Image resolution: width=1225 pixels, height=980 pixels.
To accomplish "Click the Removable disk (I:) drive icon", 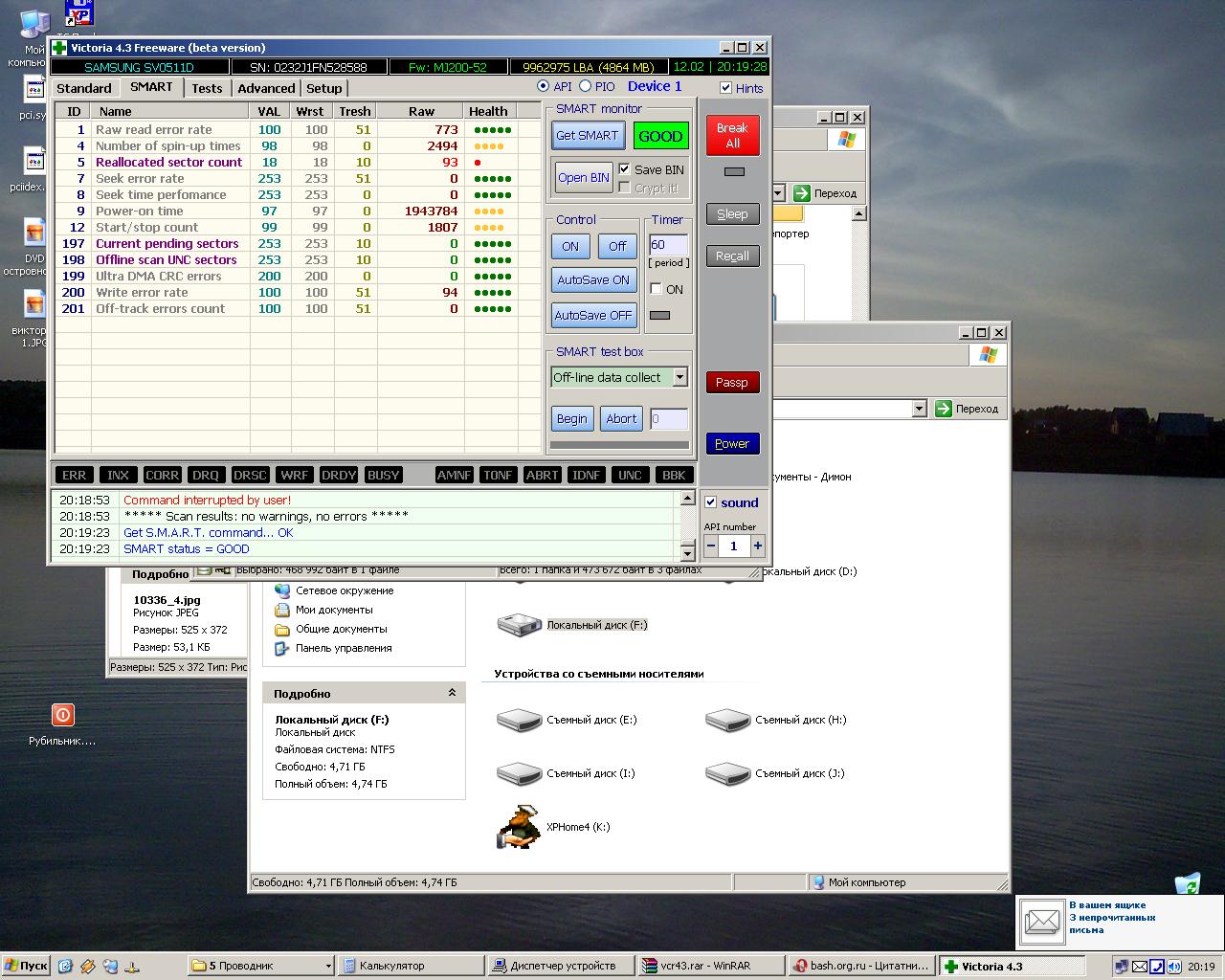I will (520, 773).
